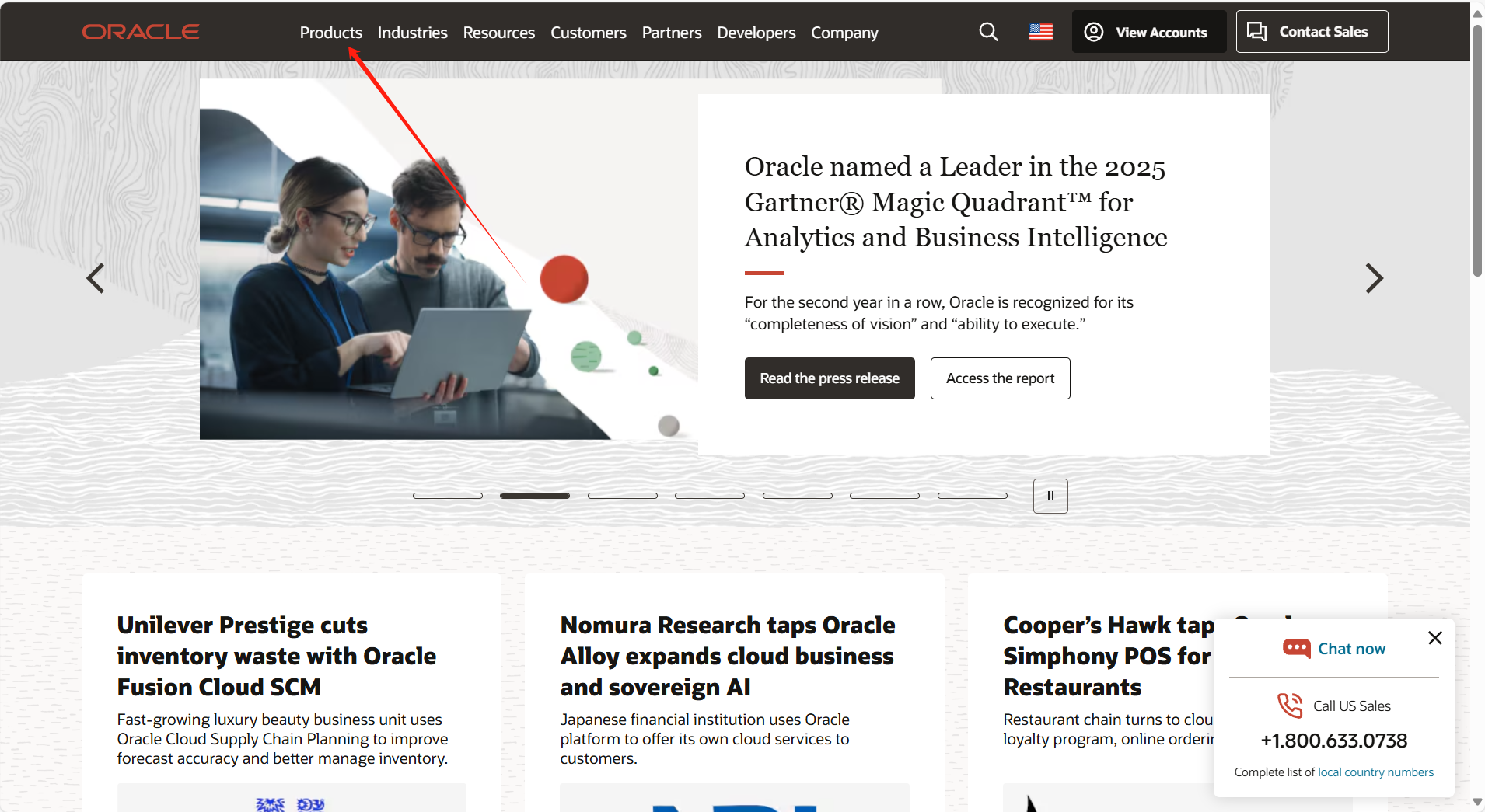The height and width of the screenshot is (812, 1485).
Task: Select the seventh carousel slide indicator
Action: tap(973, 496)
